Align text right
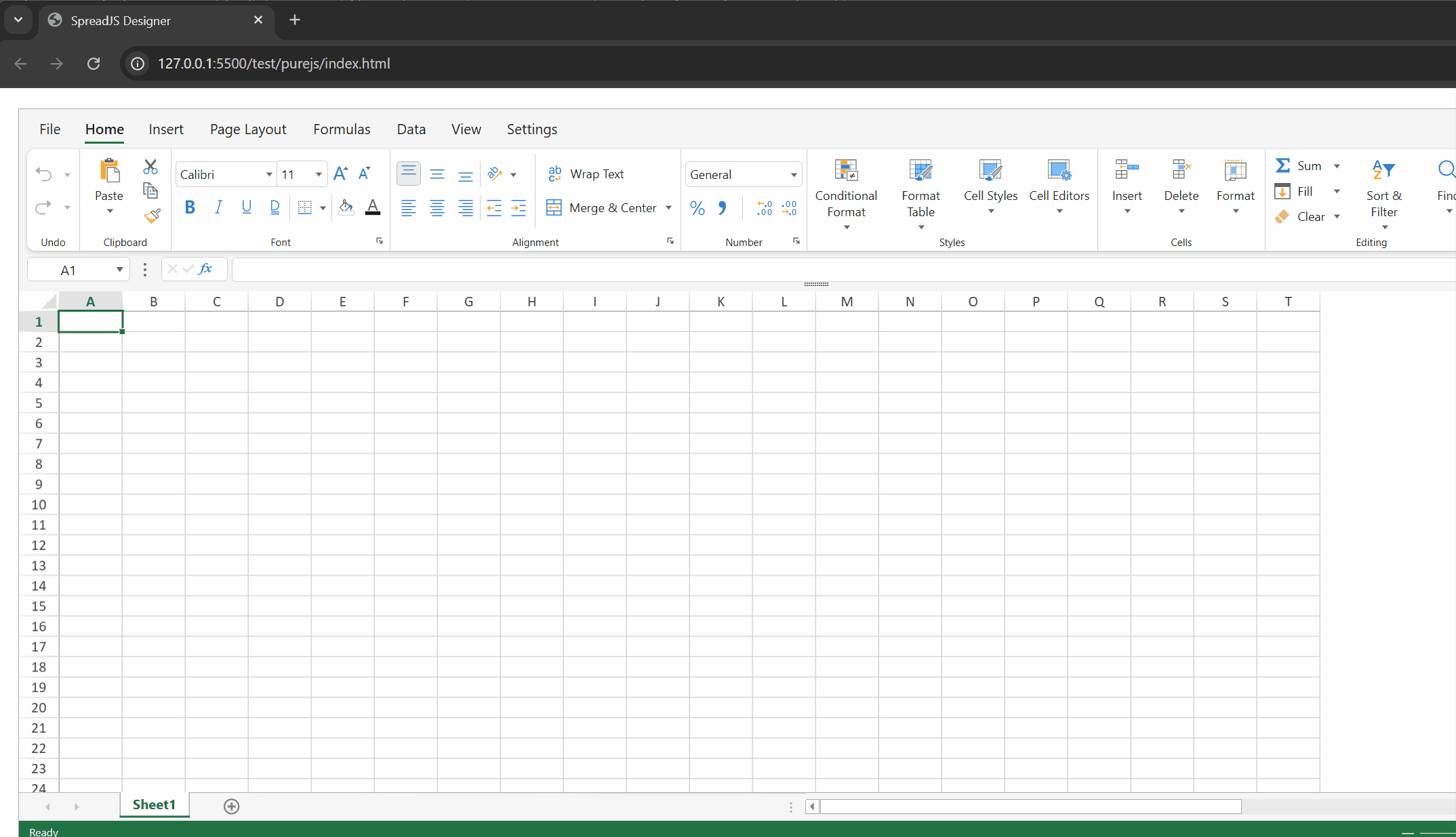This screenshot has height=837, width=1456. coord(466,208)
